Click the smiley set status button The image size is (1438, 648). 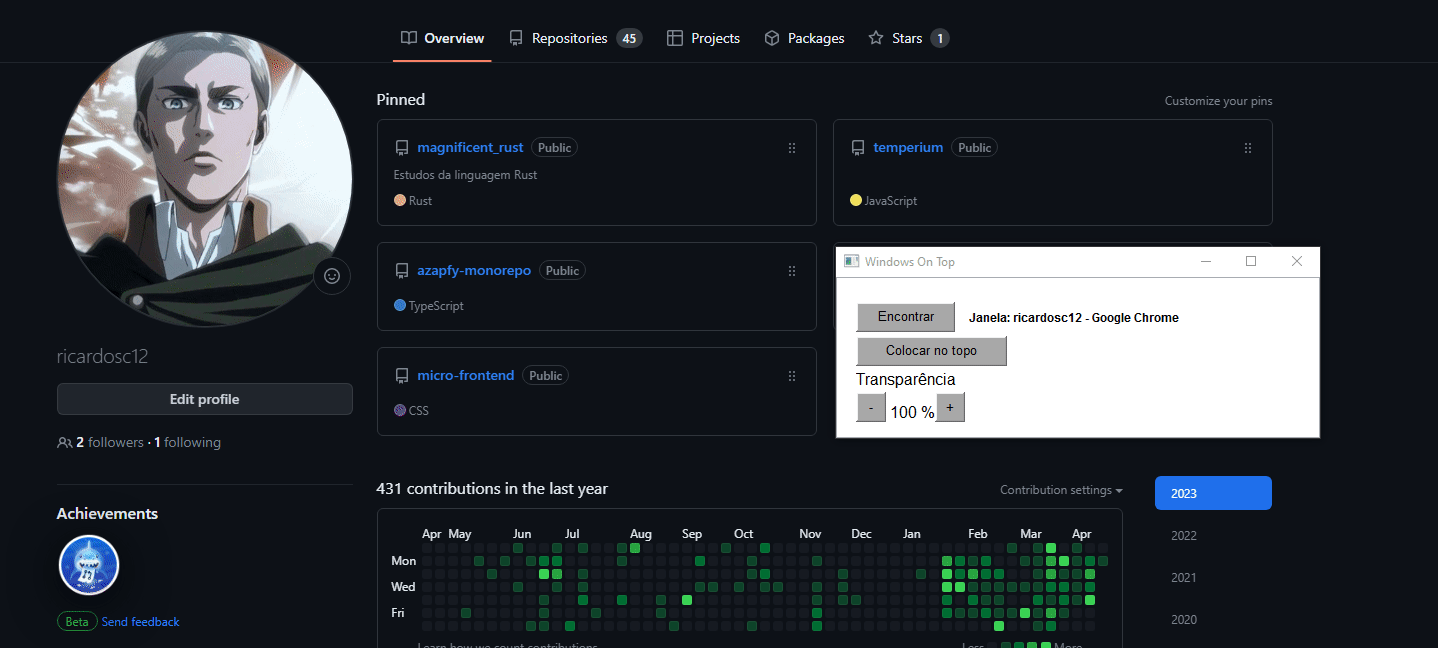pyautogui.click(x=332, y=276)
